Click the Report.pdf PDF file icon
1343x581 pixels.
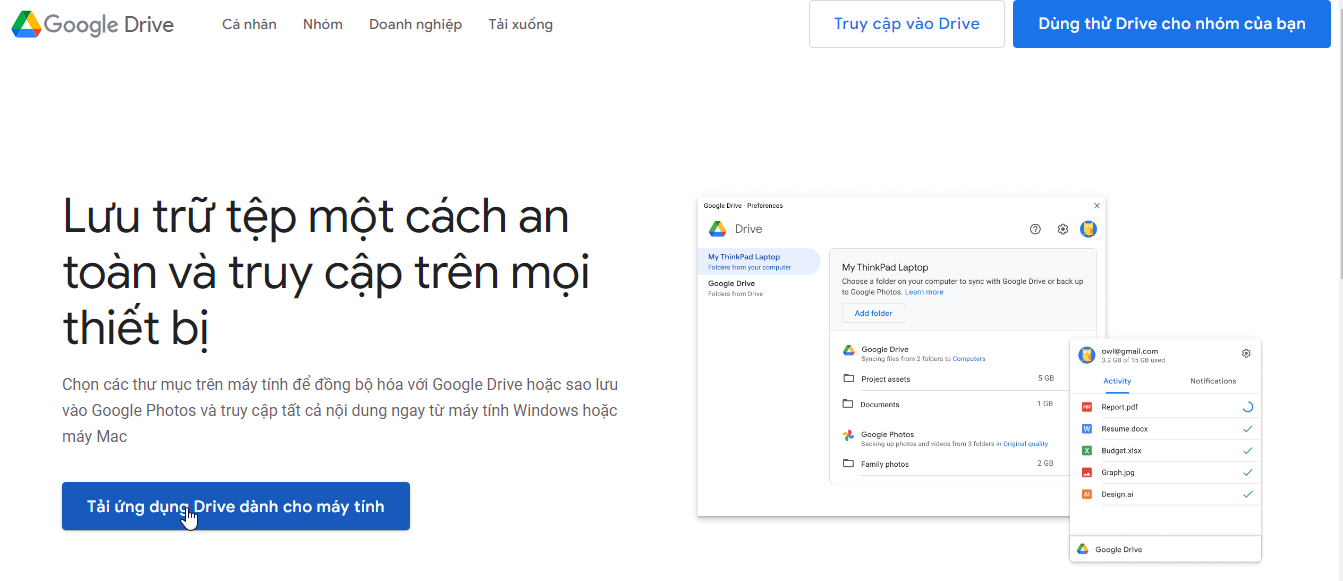(x=1087, y=407)
